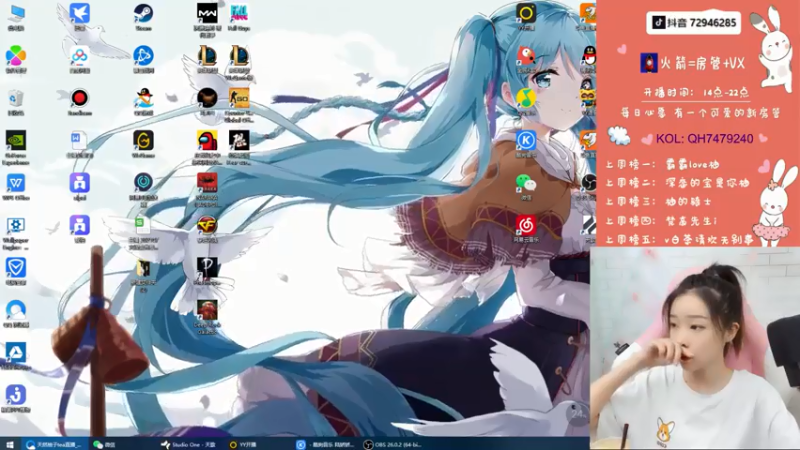Screen dimensions: 800x450
Task: Open the Kugou Music K icon
Action: (526, 144)
